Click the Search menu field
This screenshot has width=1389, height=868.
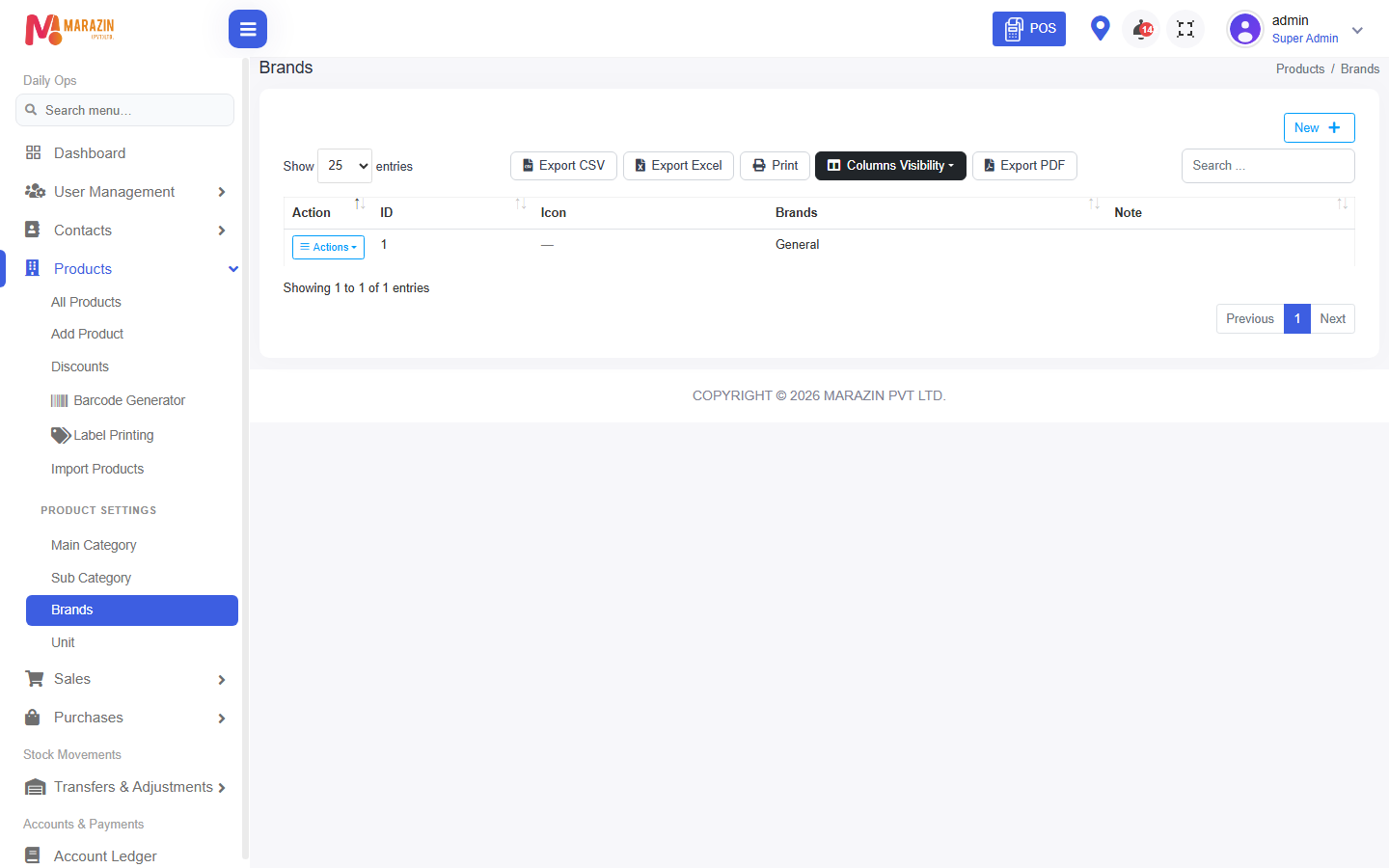[x=124, y=110]
